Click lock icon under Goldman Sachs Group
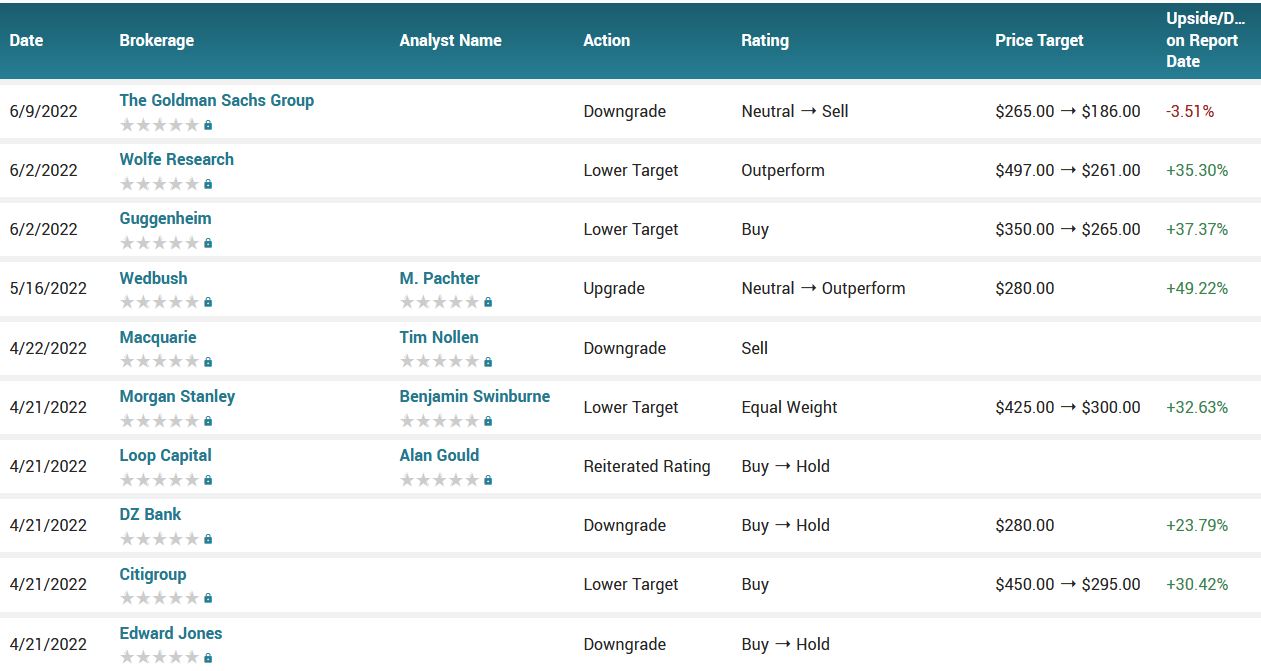The height and width of the screenshot is (671, 1261). [x=208, y=126]
